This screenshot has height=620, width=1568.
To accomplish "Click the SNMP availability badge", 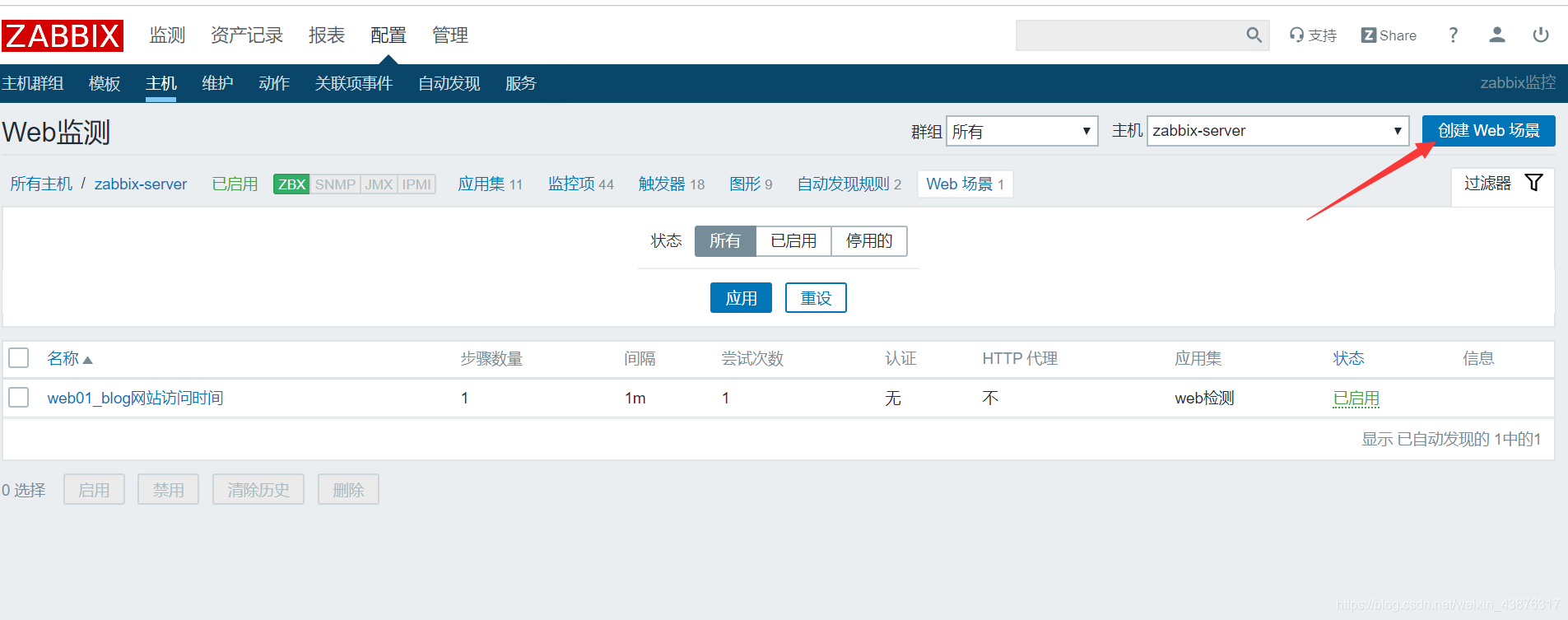I will click(x=335, y=184).
